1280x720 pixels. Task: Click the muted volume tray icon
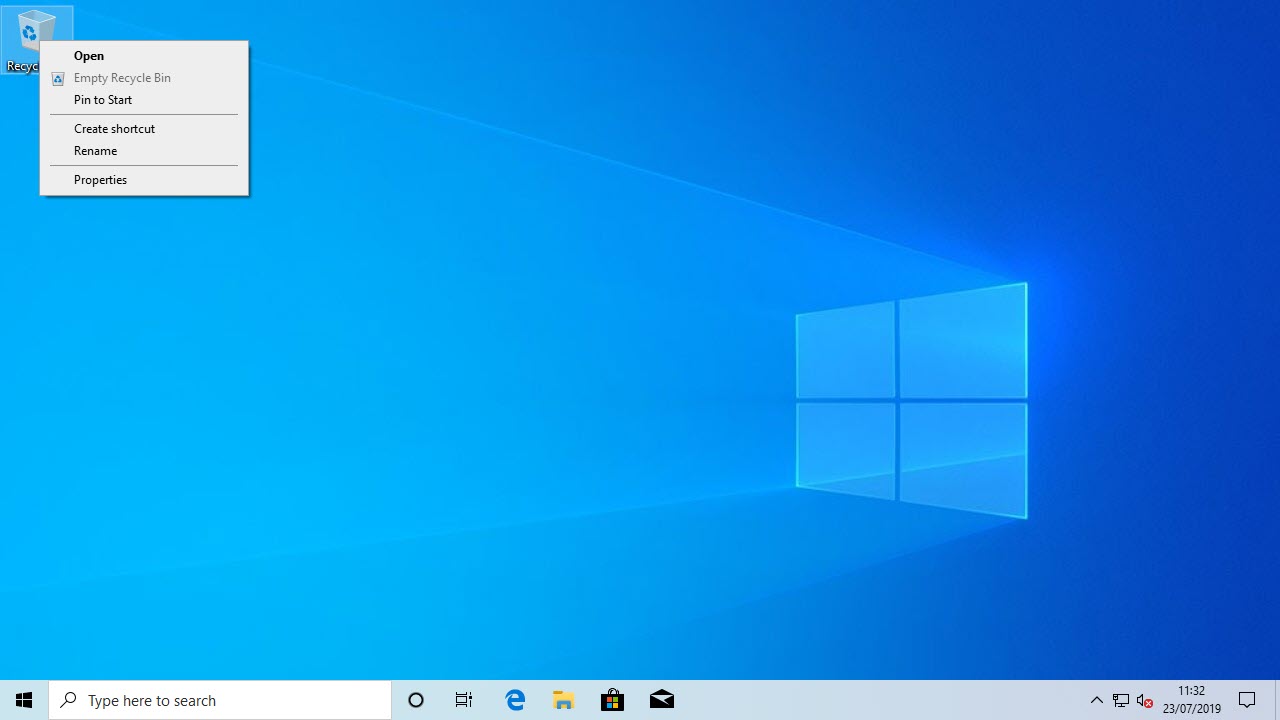[x=1145, y=701]
